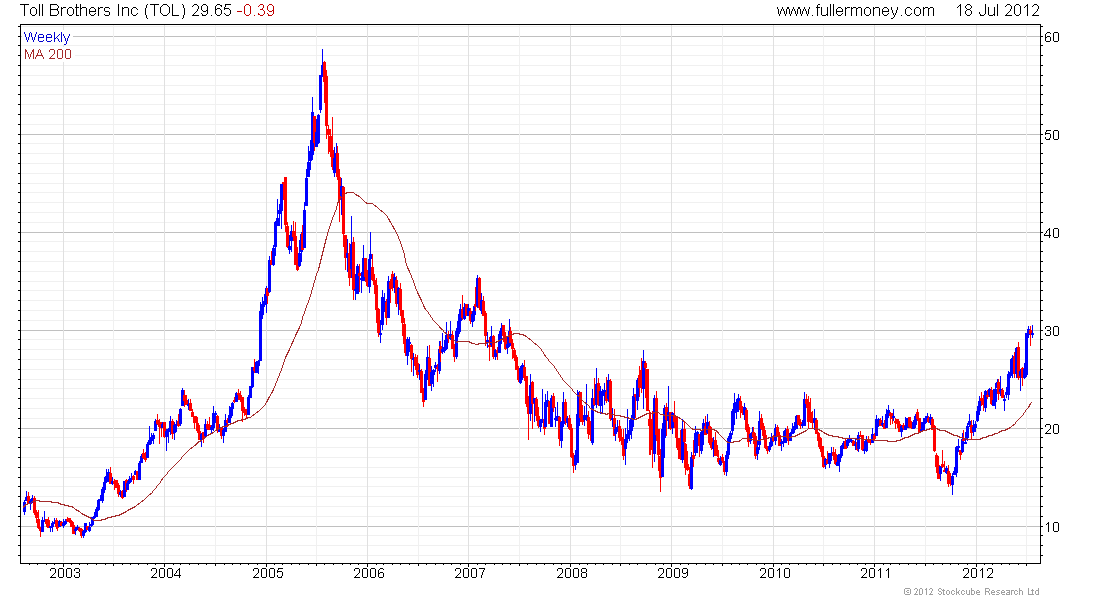Image resolution: width=1100 pixels, height=600 pixels.
Task: Click the 2009 year axis label
Action: 673,573
